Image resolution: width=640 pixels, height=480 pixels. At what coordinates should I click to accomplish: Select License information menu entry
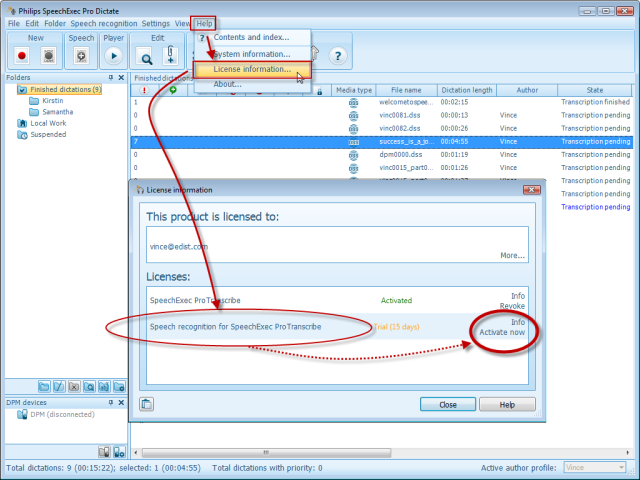click(252, 69)
